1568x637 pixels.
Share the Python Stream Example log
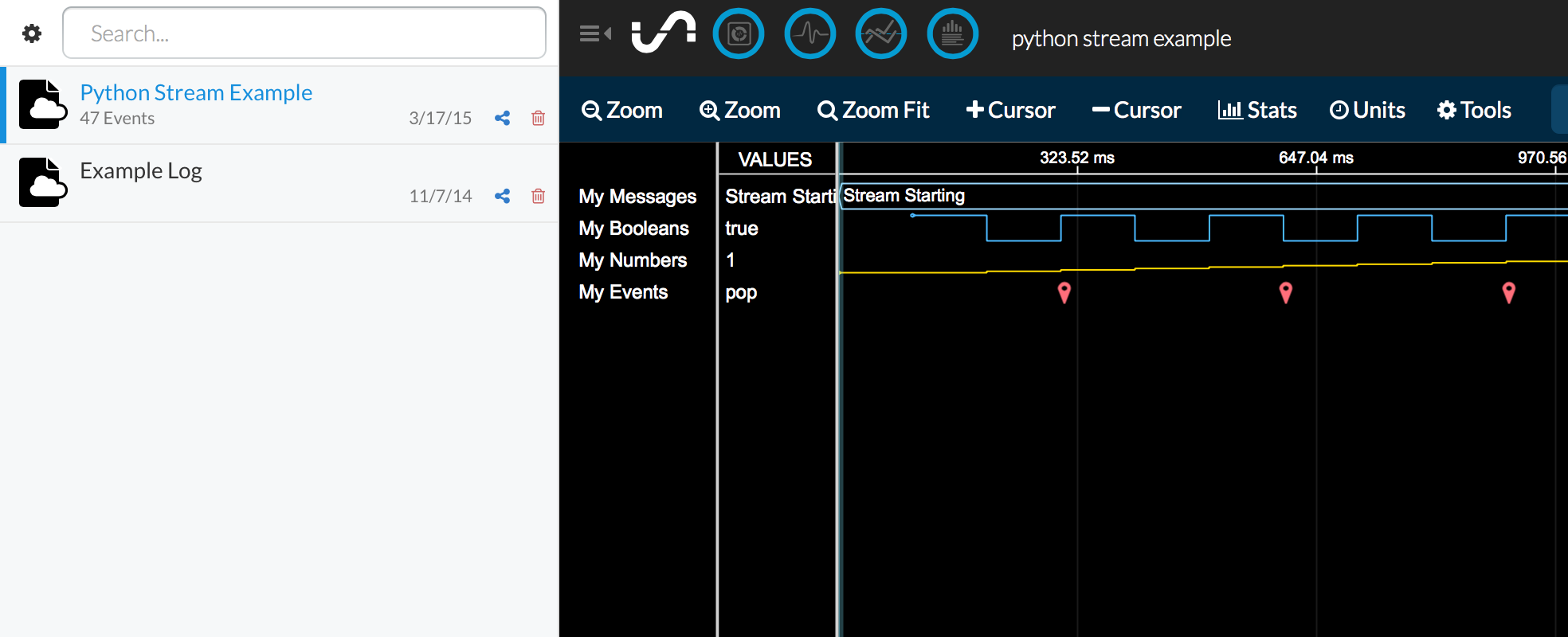502,119
